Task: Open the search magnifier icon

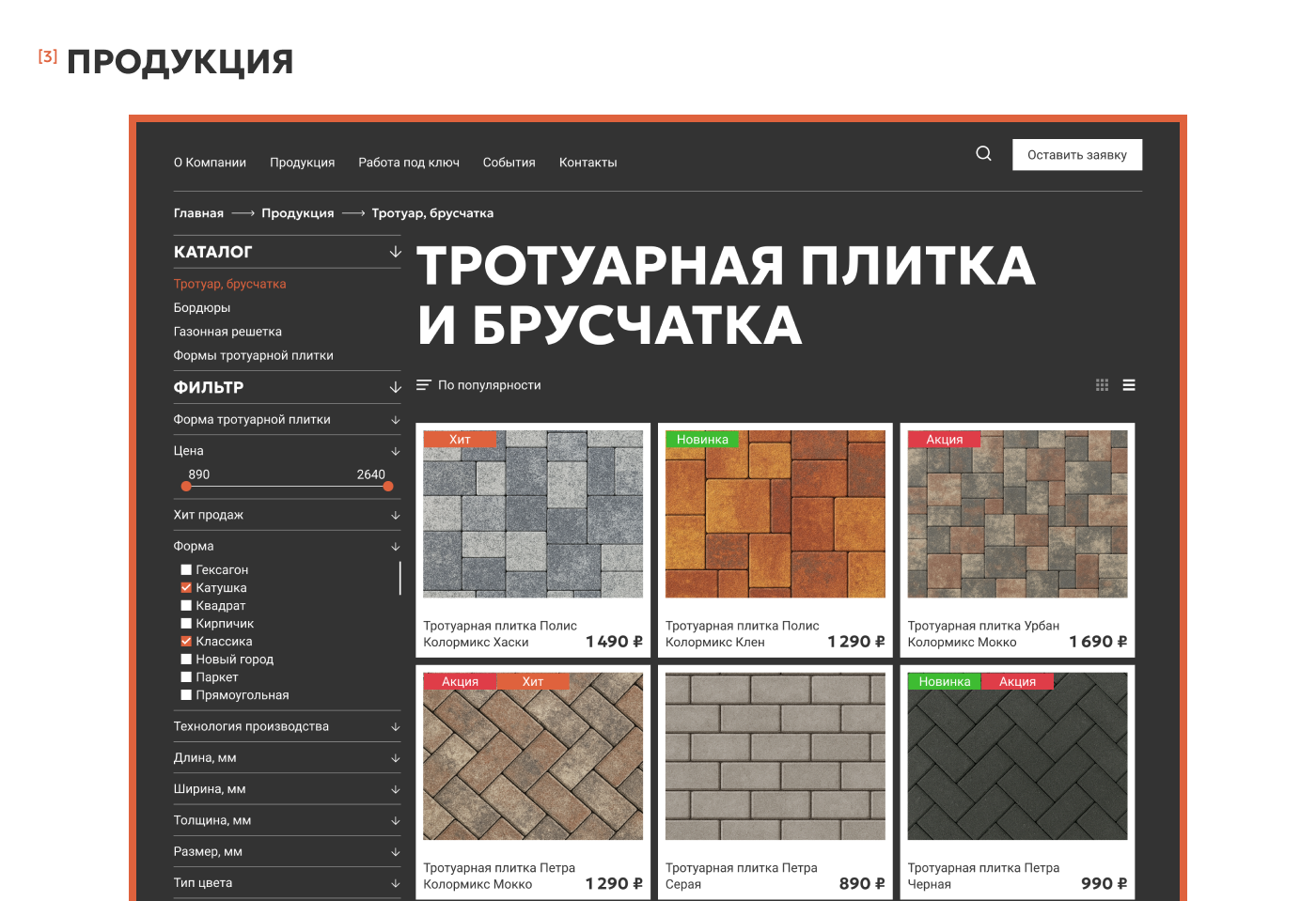Action: pyautogui.click(x=983, y=153)
